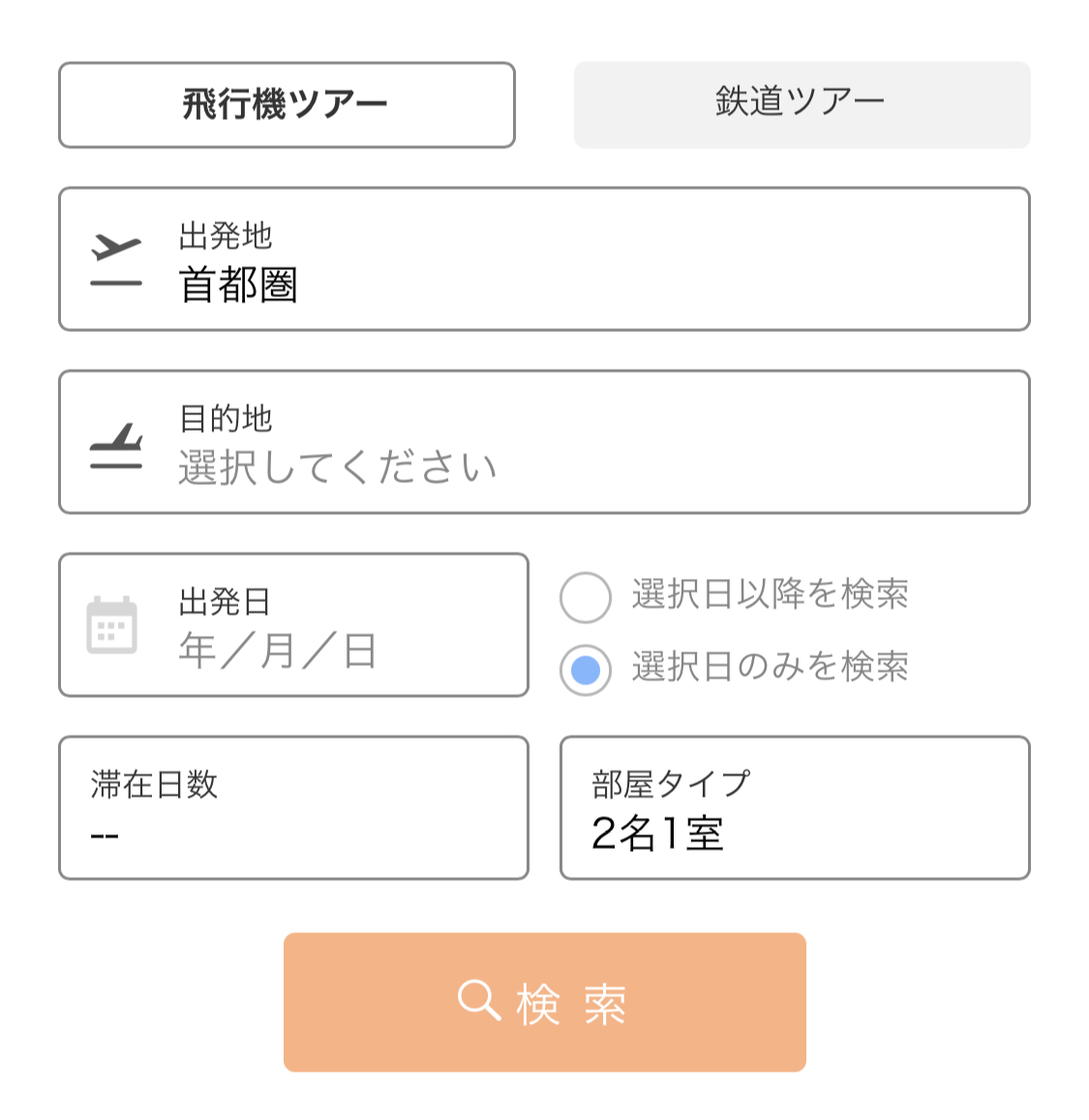Click the 選択日のみを検索 label text
This screenshot has height=1120, width=1089.
pos(770,667)
